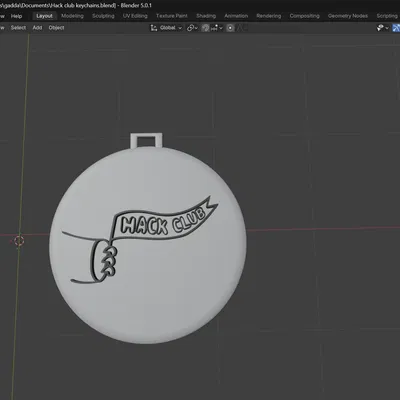
Task: Open the Animation workspace tab
Action: 236,16
